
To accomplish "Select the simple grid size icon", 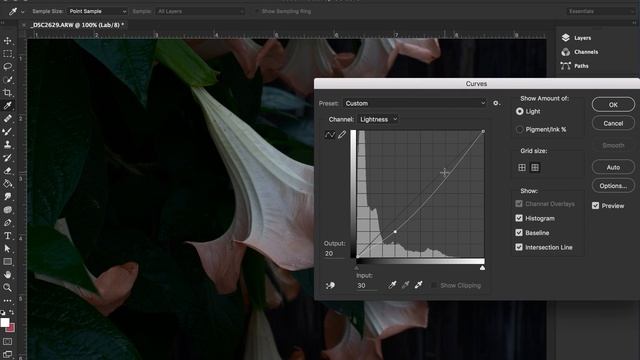I will [x=522, y=168].
